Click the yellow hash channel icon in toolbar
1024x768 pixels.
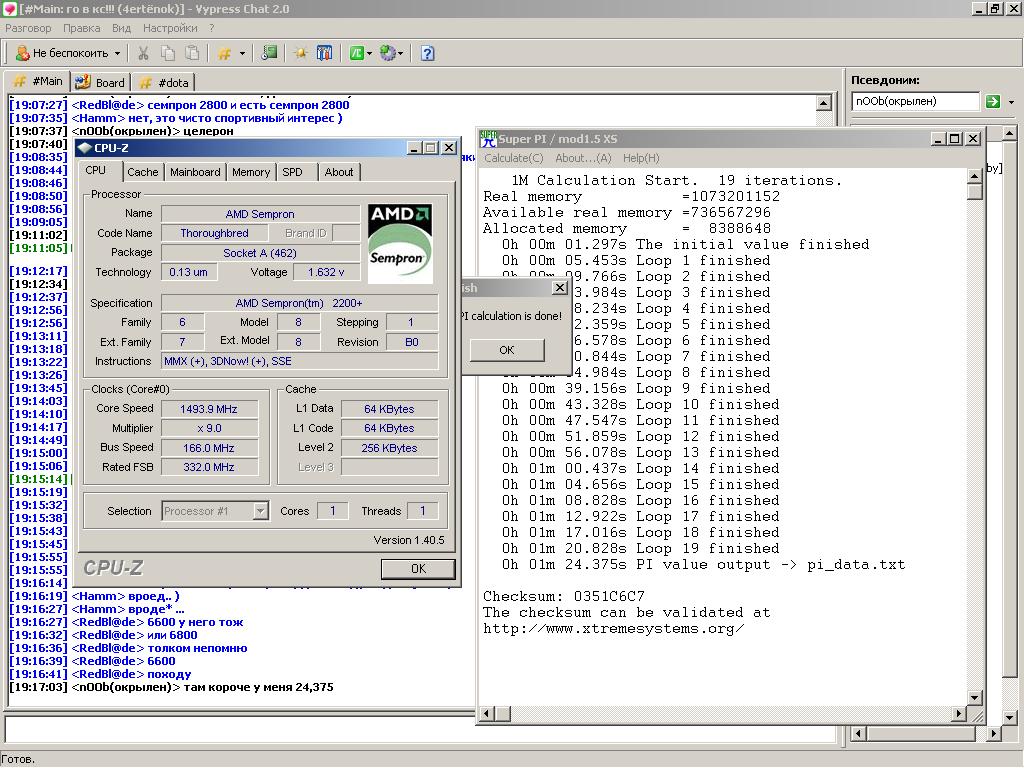click(224, 54)
